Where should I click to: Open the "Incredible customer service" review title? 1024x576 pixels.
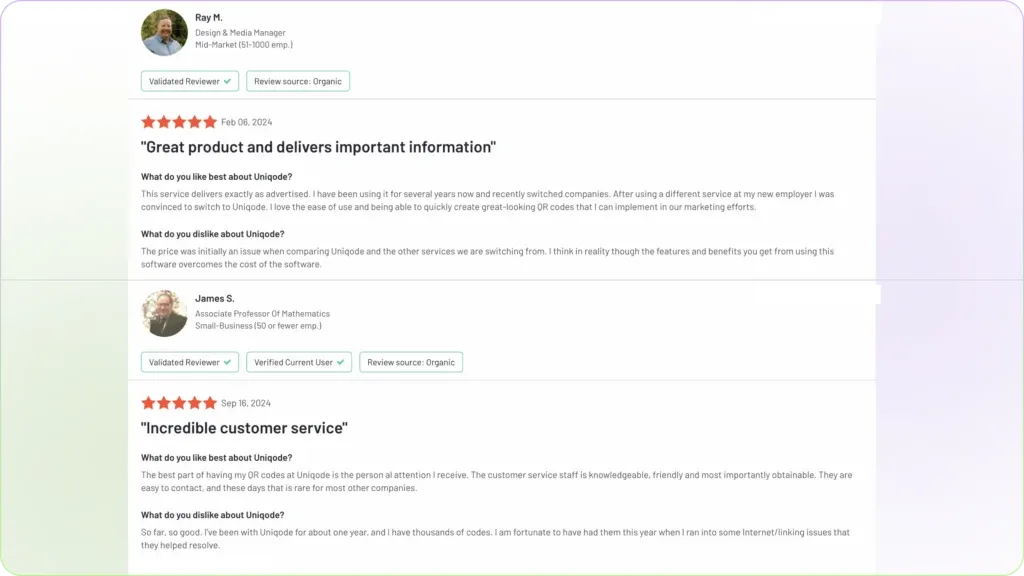pyautogui.click(x=244, y=429)
